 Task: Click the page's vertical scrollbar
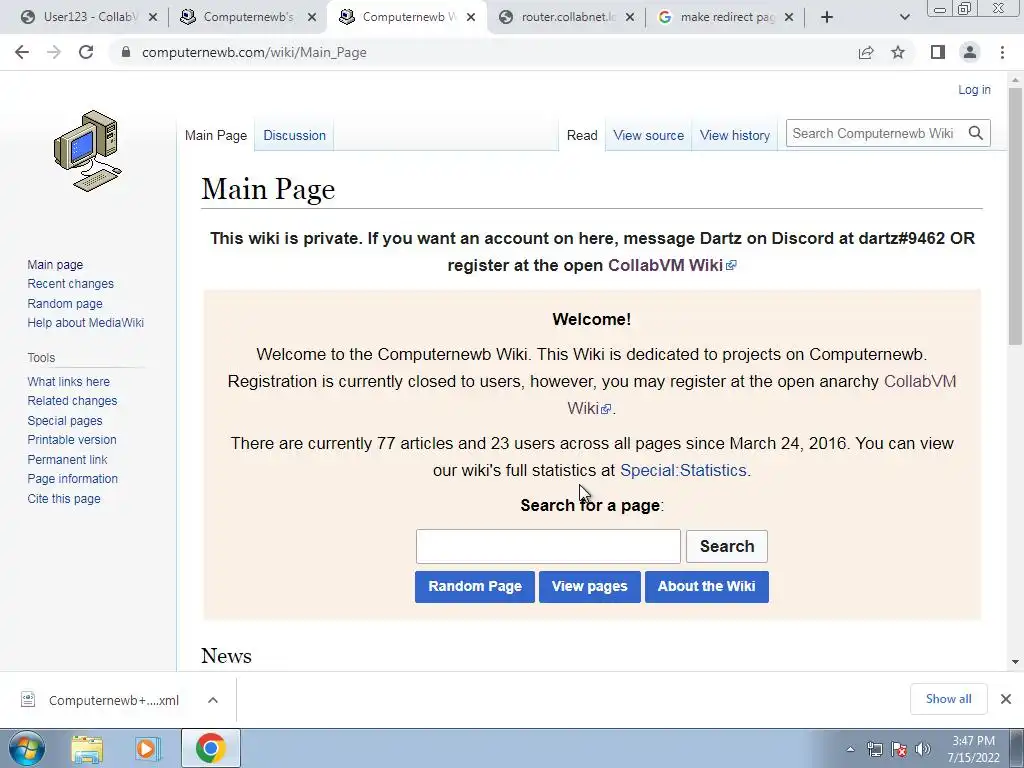coord(1015,216)
